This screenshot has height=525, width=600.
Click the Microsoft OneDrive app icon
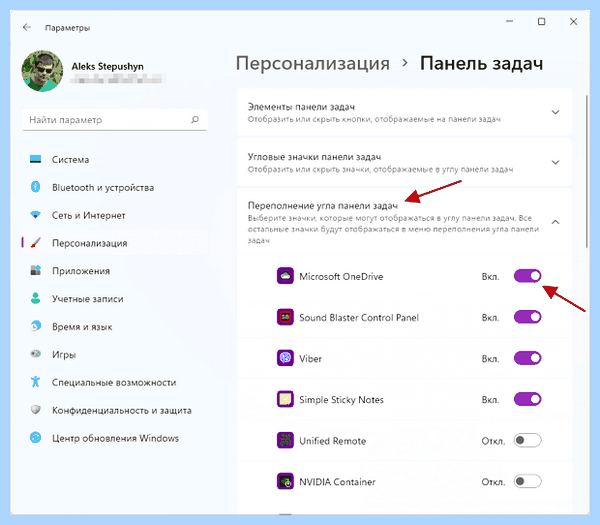[285, 276]
